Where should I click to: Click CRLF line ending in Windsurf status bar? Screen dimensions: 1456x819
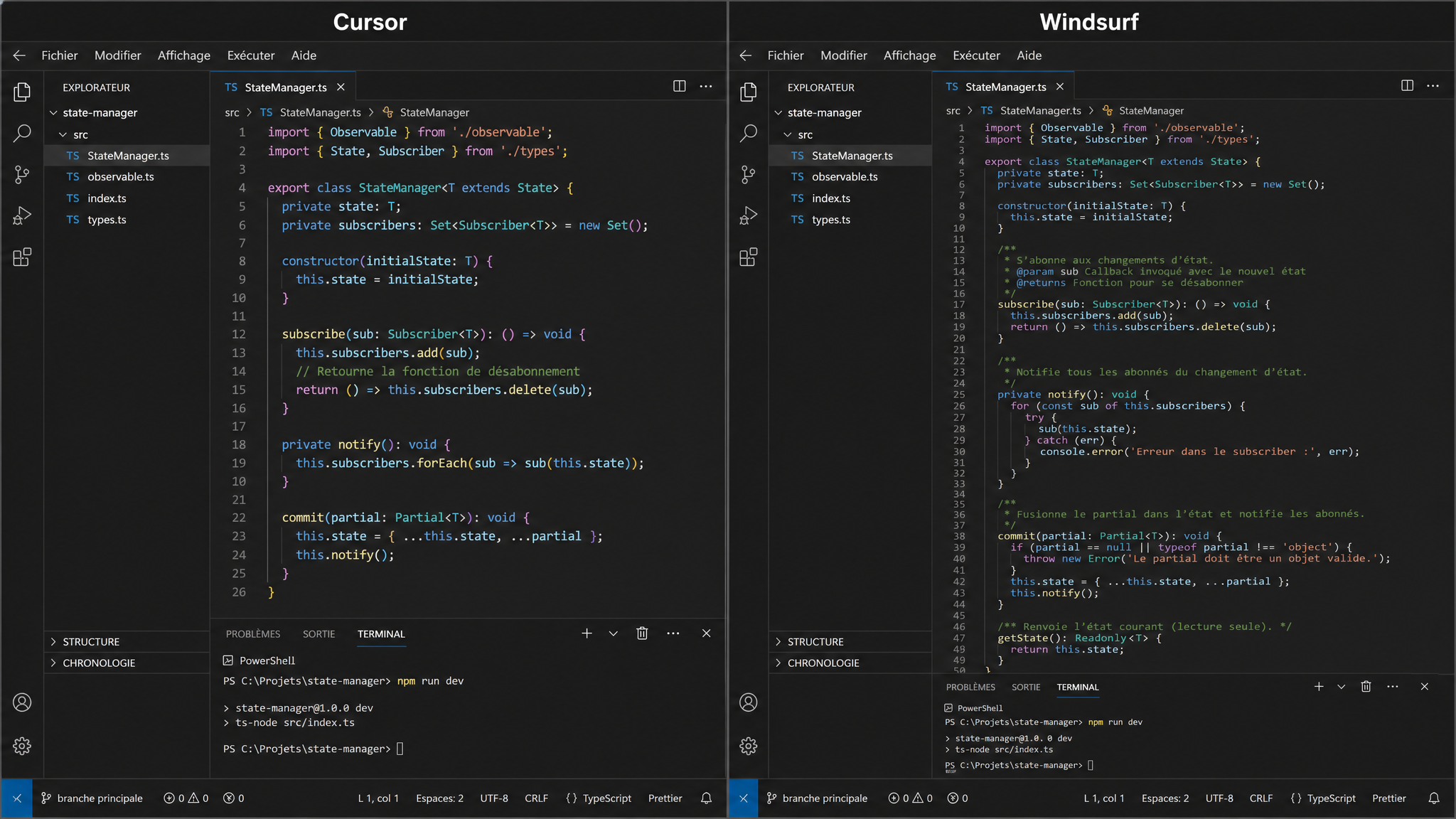1261,798
